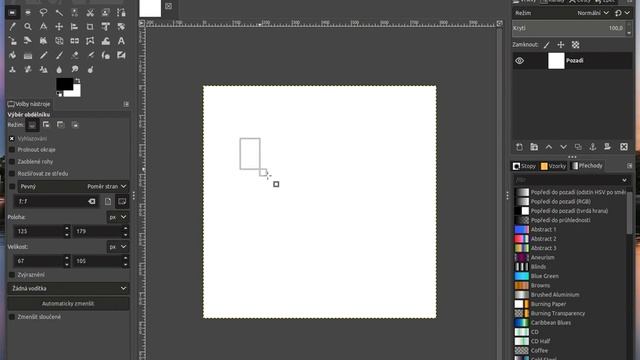Toggle the Vyhlazování checkbox
The width and height of the screenshot is (640, 360).
pos(12,139)
